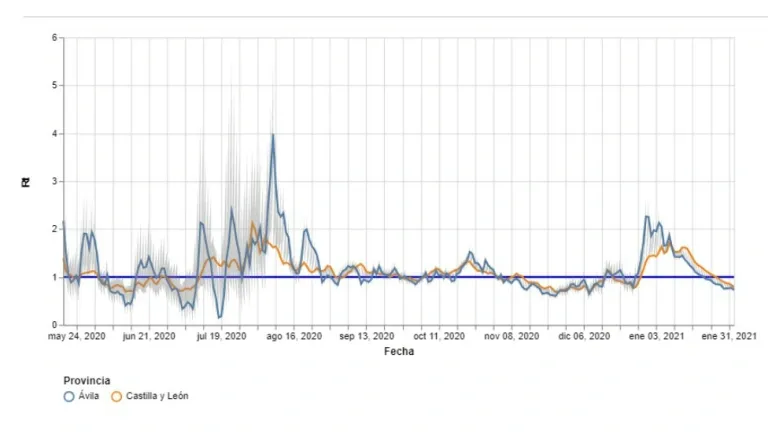Select the 'ago 16, 2020' date tick
768x432 pixels.
click(x=297, y=337)
